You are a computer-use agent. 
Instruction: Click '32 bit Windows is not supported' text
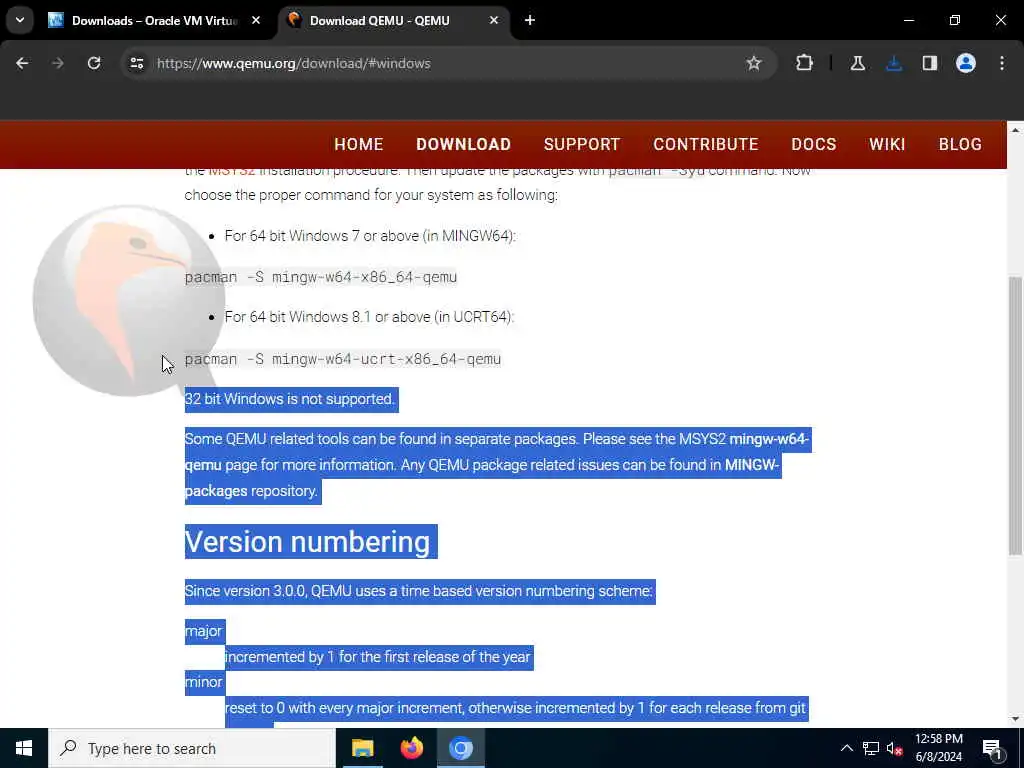pyautogui.click(x=290, y=399)
